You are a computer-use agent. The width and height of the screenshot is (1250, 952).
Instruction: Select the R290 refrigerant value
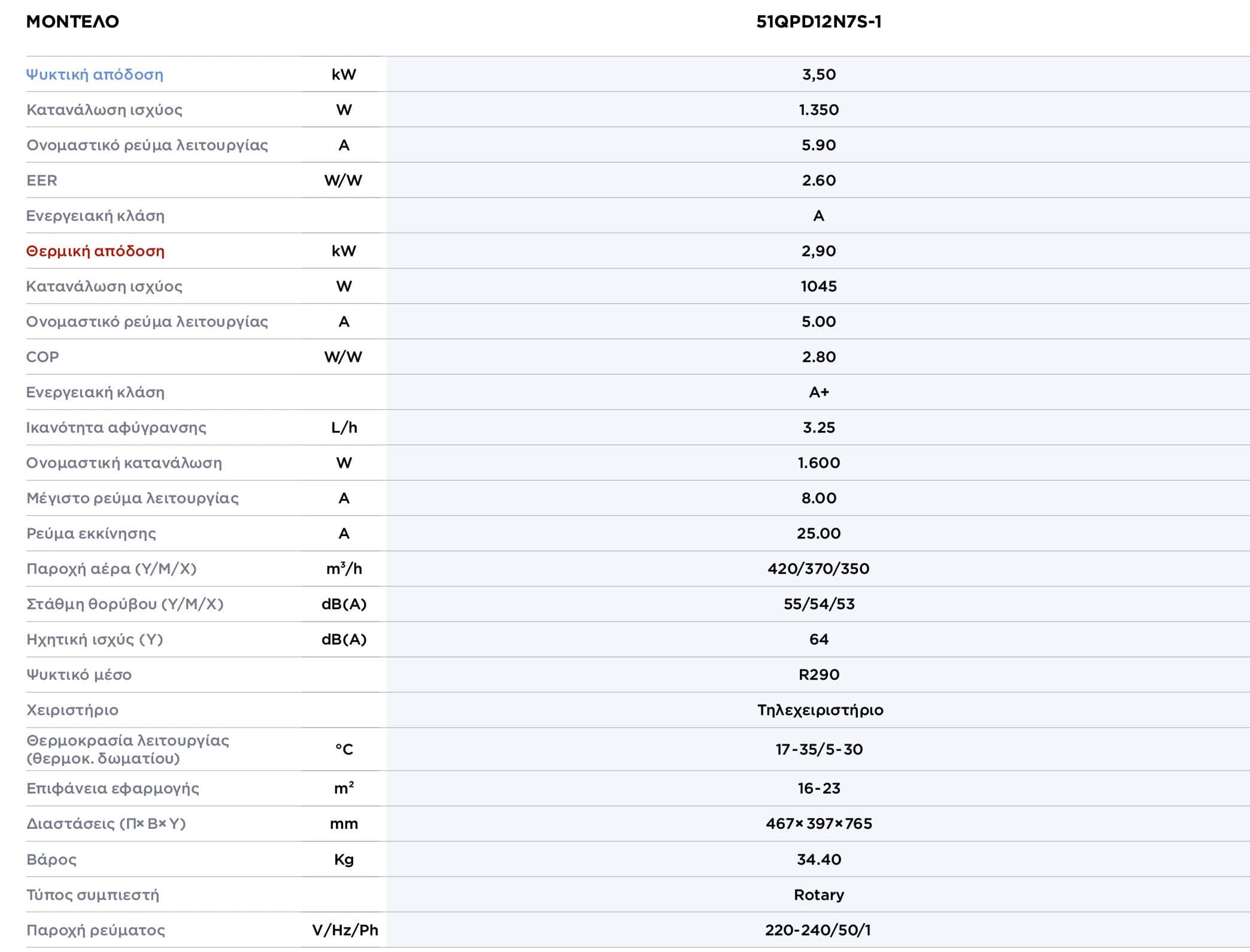point(818,675)
